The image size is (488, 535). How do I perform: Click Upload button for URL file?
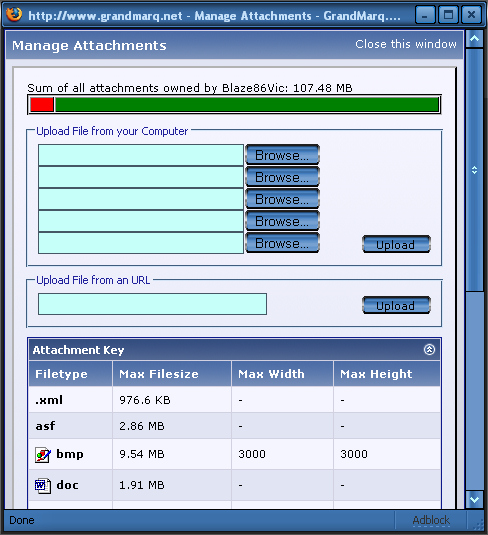click(x=396, y=305)
